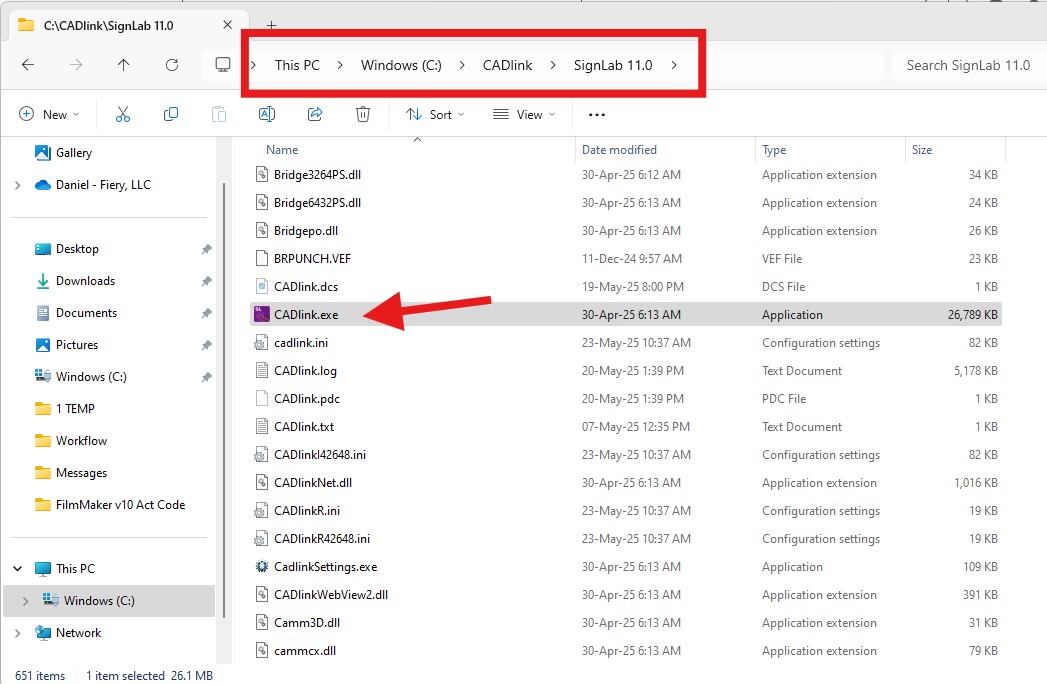Image resolution: width=1047 pixels, height=684 pixels.
Task: Copy the selected file
Action: coord(171,114)
